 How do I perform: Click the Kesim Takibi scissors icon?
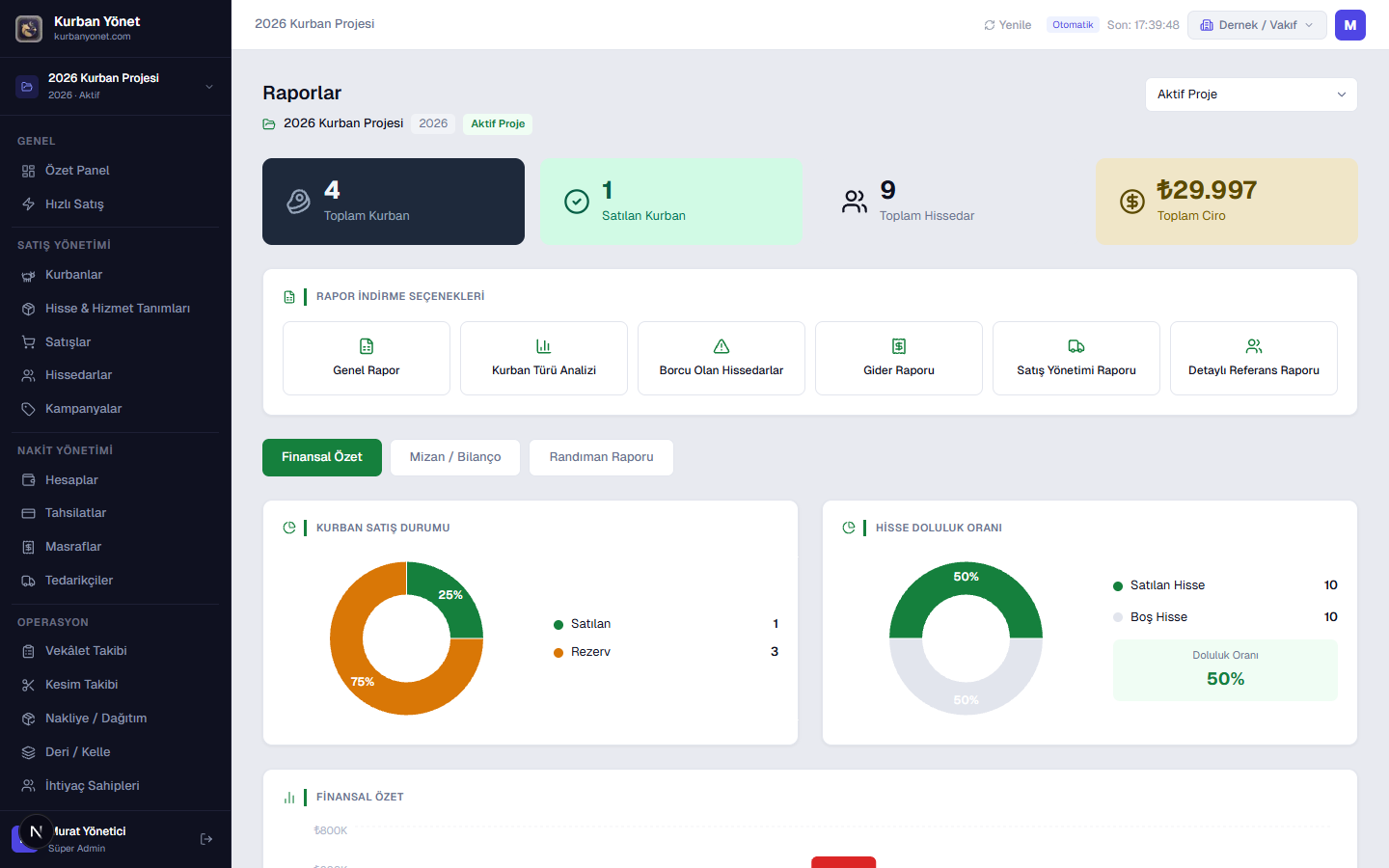pyautogui.click(x=28, y=685)
